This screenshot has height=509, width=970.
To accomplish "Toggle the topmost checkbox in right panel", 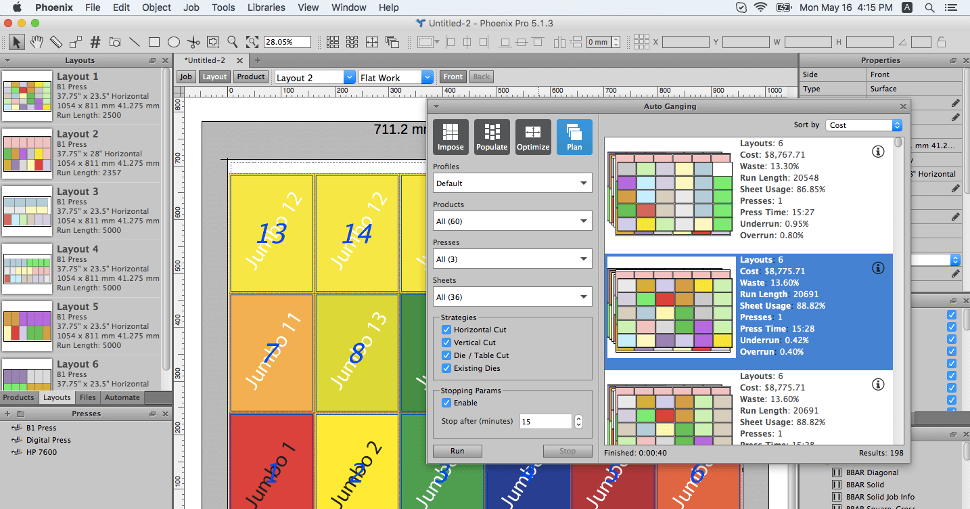I will point(951,315).
